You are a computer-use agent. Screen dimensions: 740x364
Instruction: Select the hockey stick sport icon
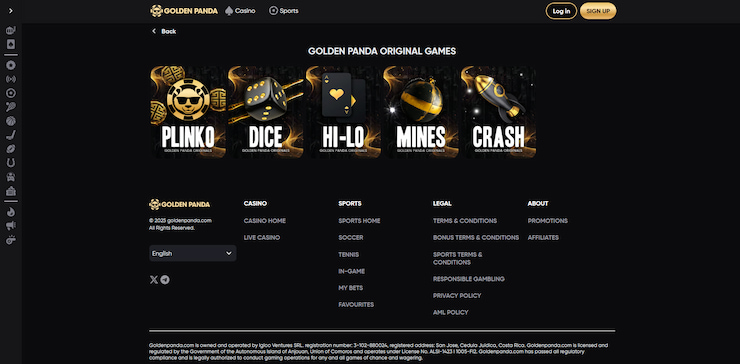pyautogui.click(x=11, y=135)
